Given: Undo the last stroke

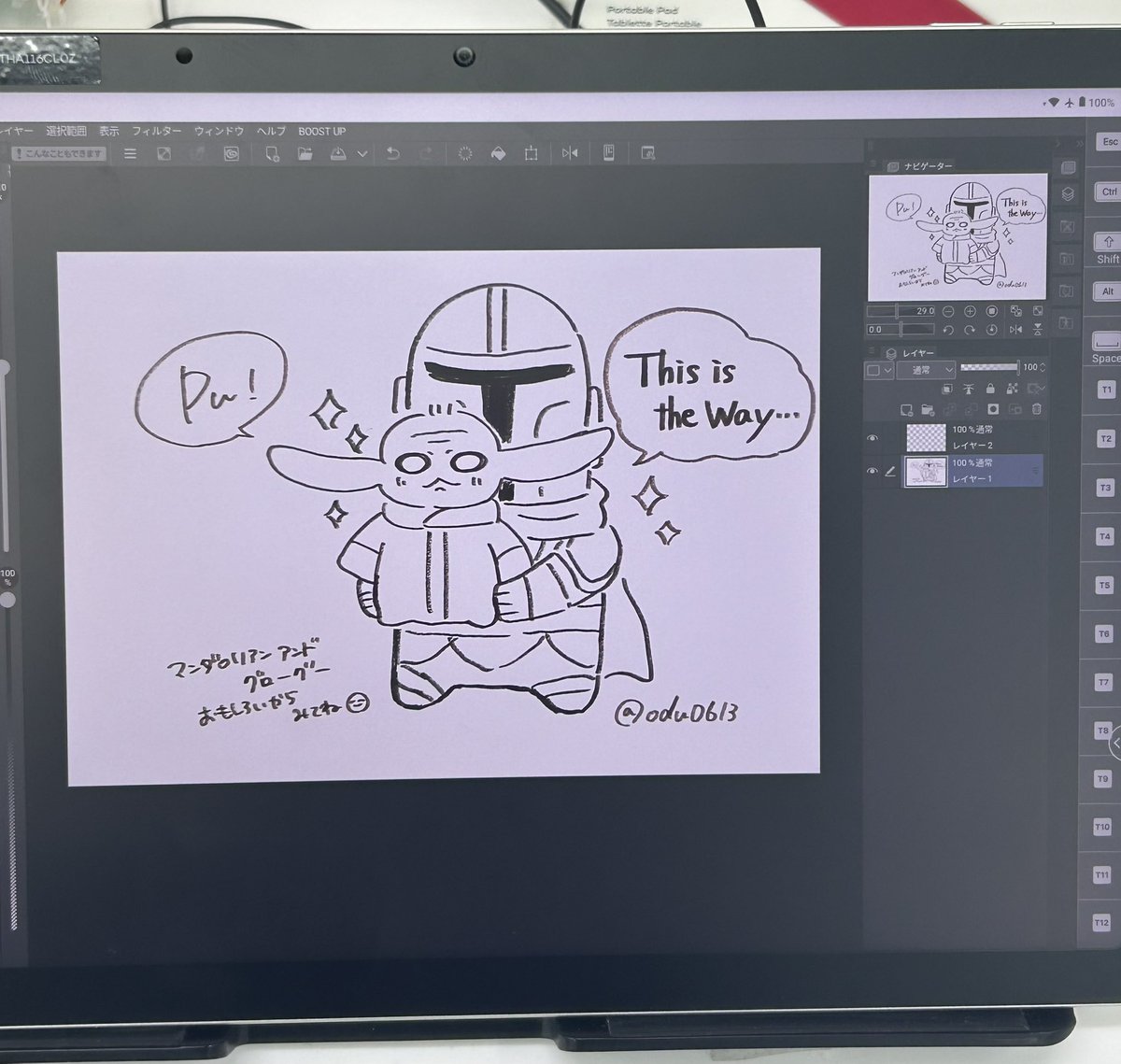Looking at the screenshot, I should 394,154.
